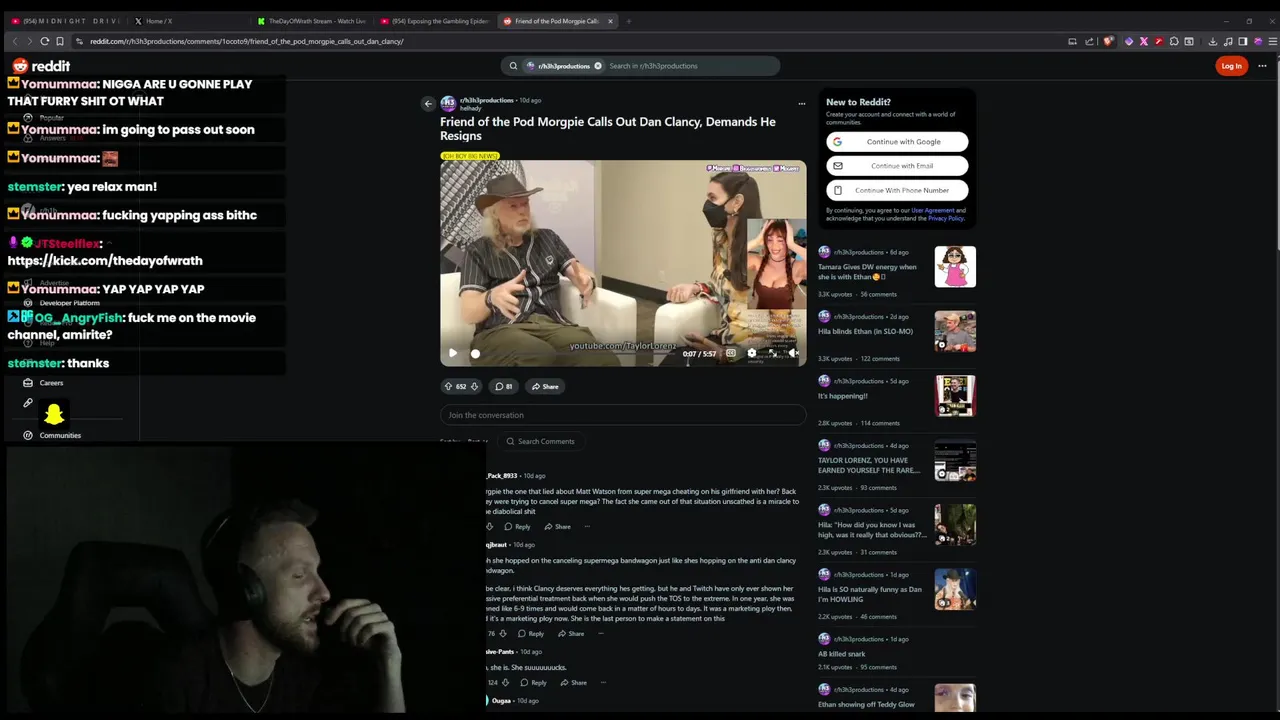Image resolution: width=1280 pixels, height=720 pixels.
Task: Go to the Reddit home logo
Action: [41, 66]
